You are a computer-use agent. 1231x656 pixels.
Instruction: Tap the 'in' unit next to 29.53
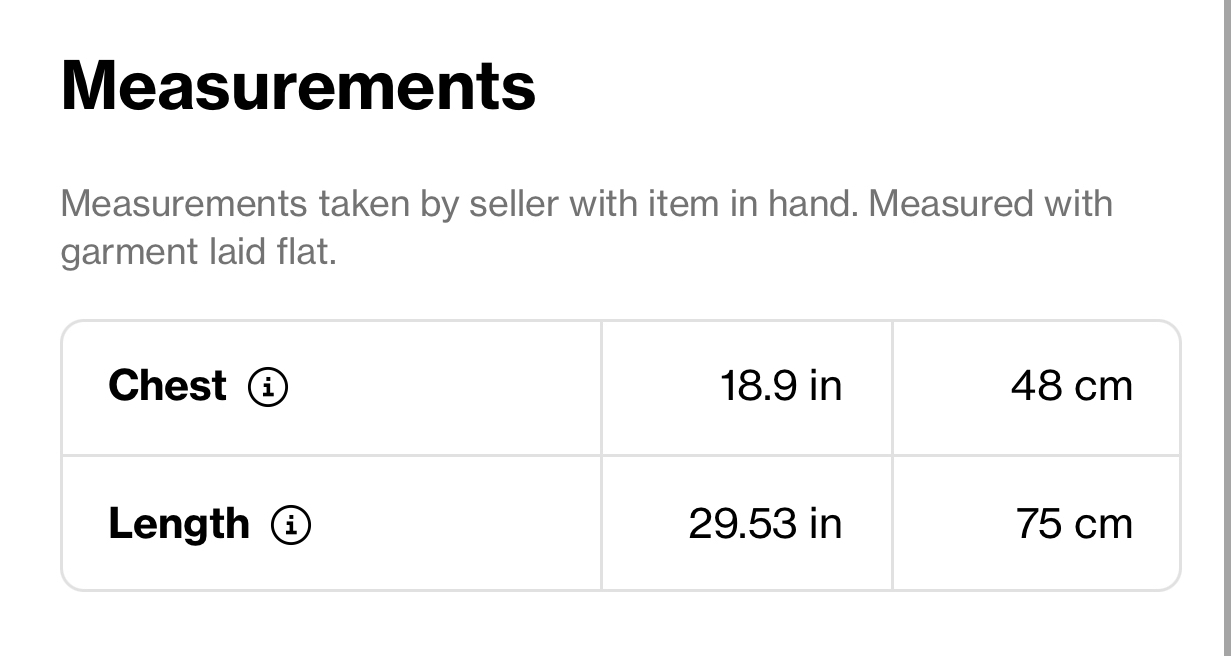tap(825, 524)
